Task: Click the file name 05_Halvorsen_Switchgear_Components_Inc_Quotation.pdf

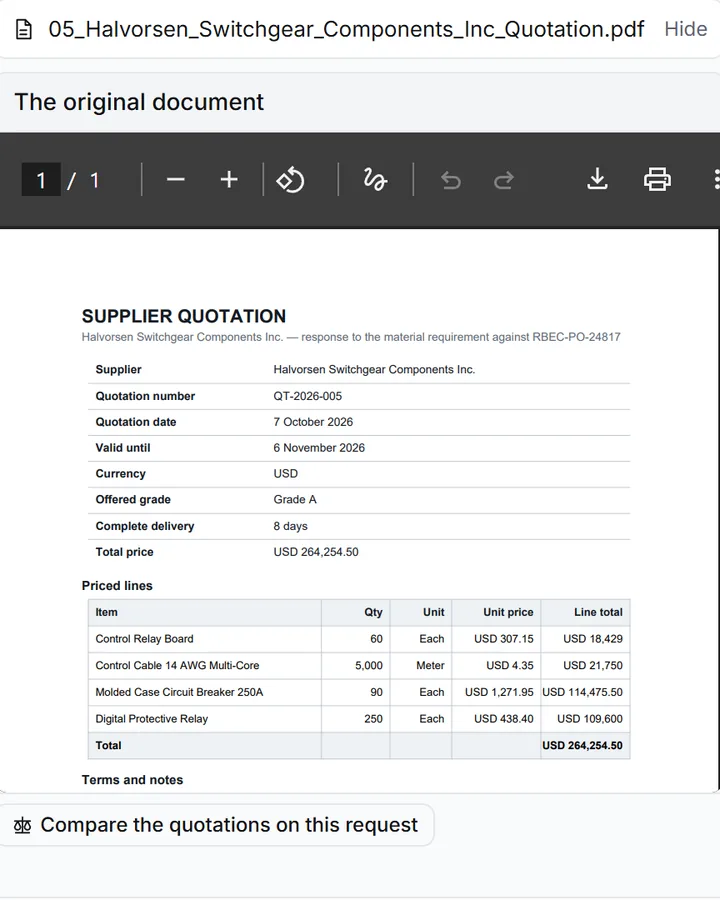Action: point(346,29)
